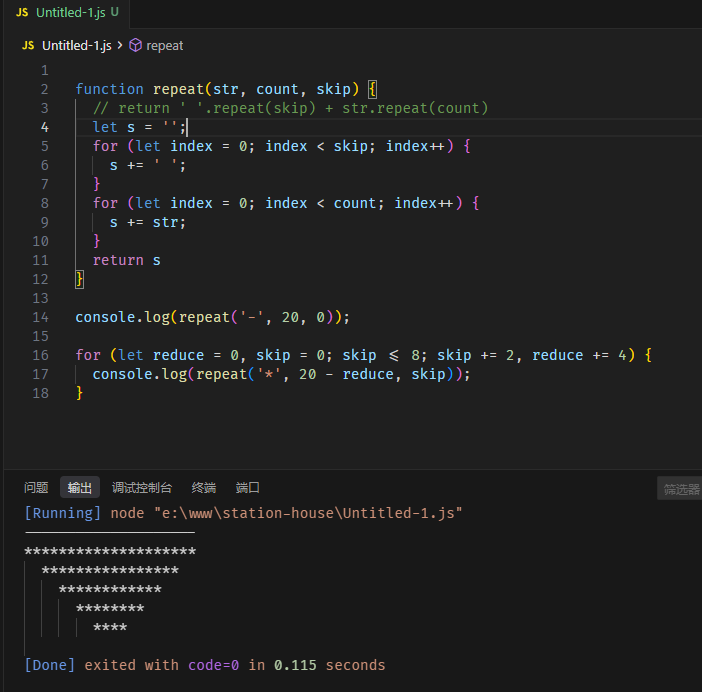
Task: Open the Untitled-1.js editor tab
Action: (x=67, y=13)
